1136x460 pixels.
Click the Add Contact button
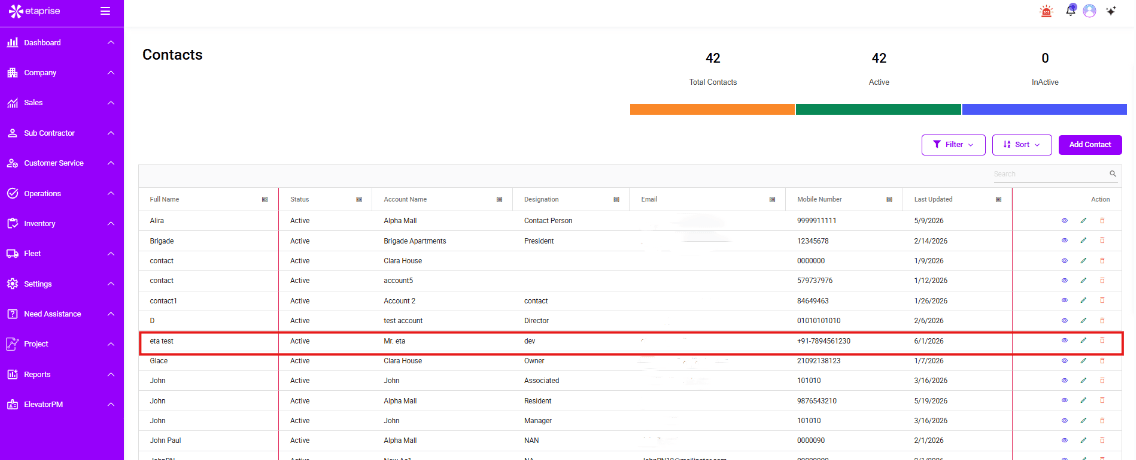1090,145
